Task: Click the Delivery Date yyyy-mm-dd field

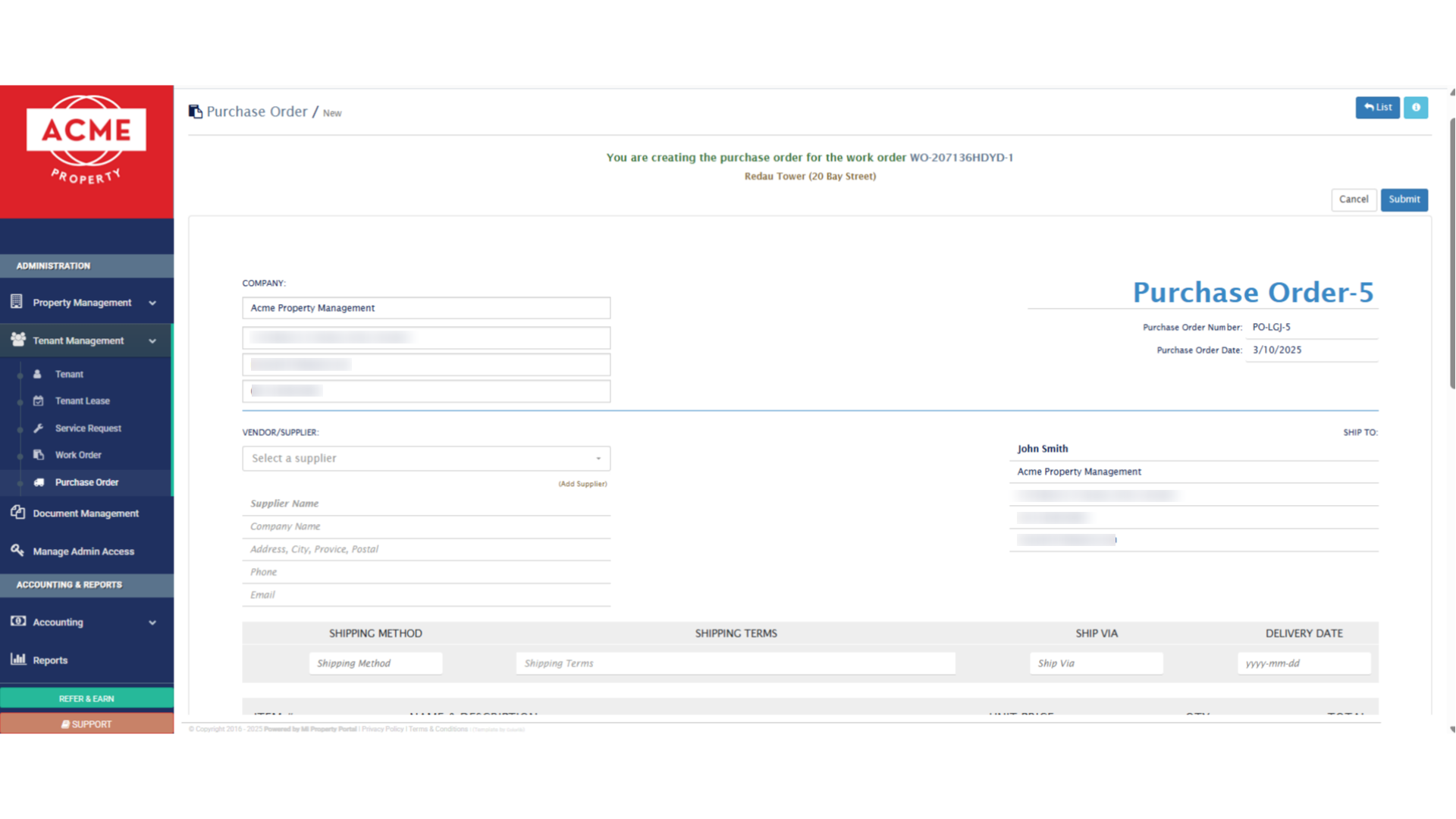Action: (x=1303, y=663)
